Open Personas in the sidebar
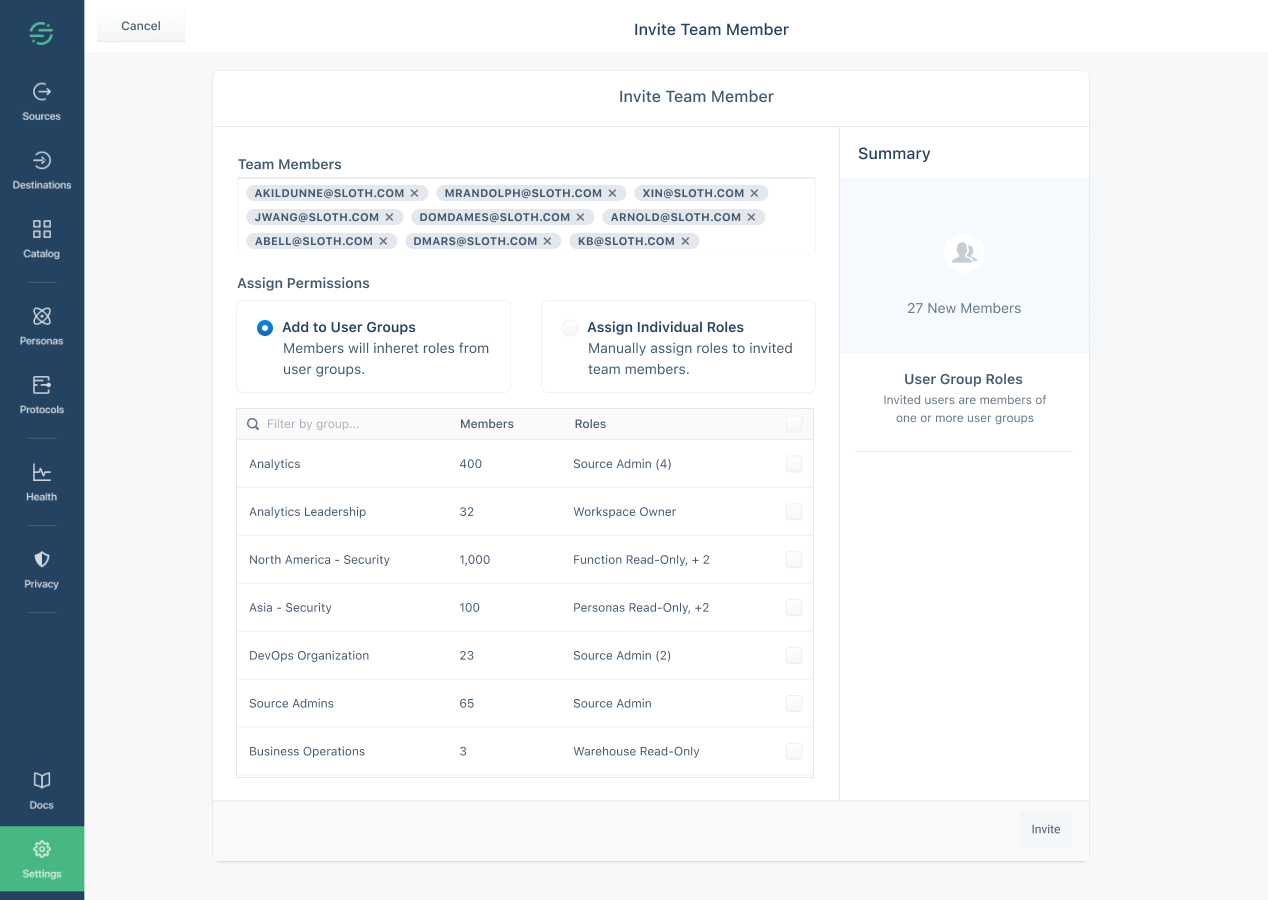This screenshot has width=1268, height=900. (42, 327)
